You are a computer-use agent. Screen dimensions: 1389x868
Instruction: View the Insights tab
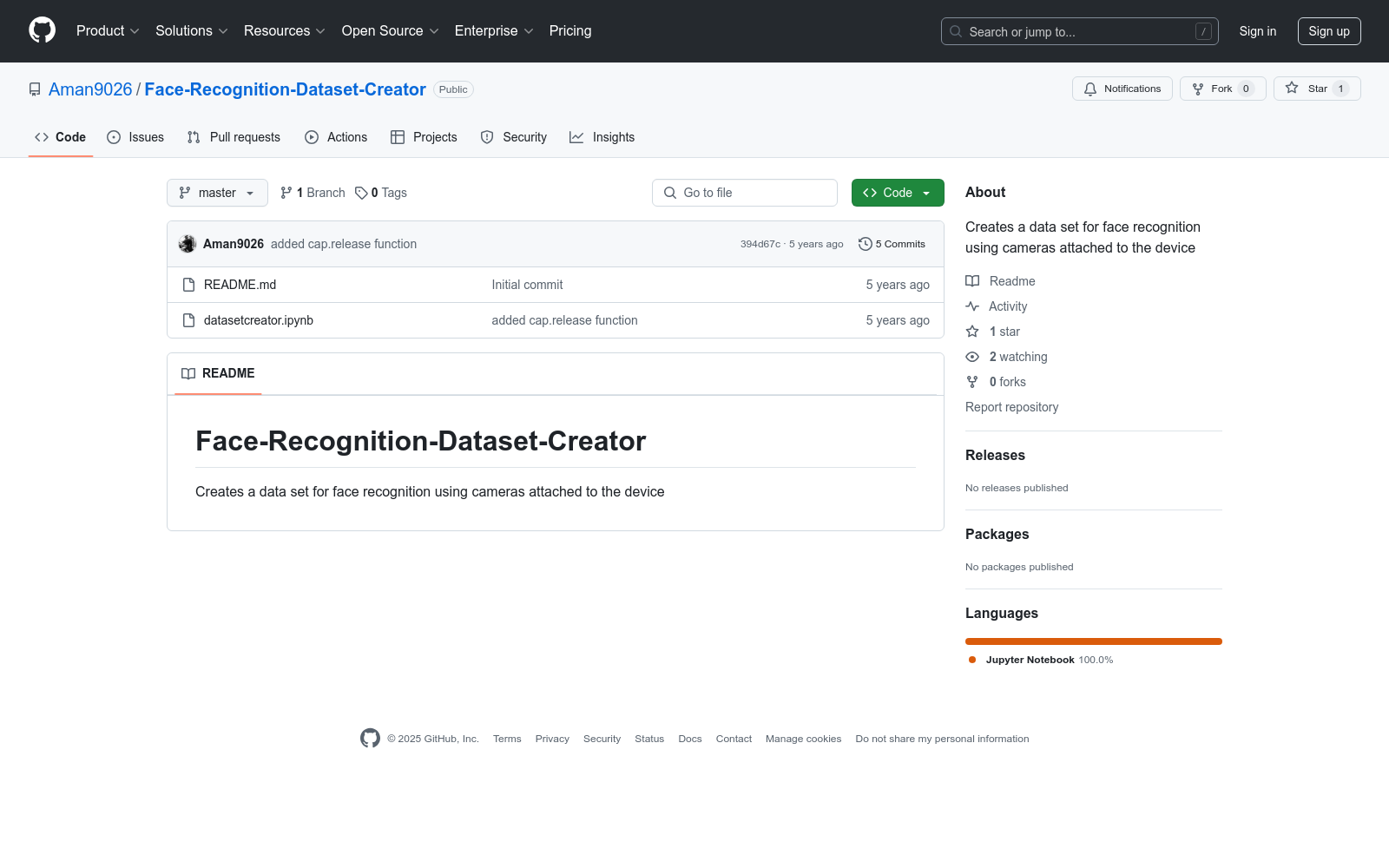[602, 137]
